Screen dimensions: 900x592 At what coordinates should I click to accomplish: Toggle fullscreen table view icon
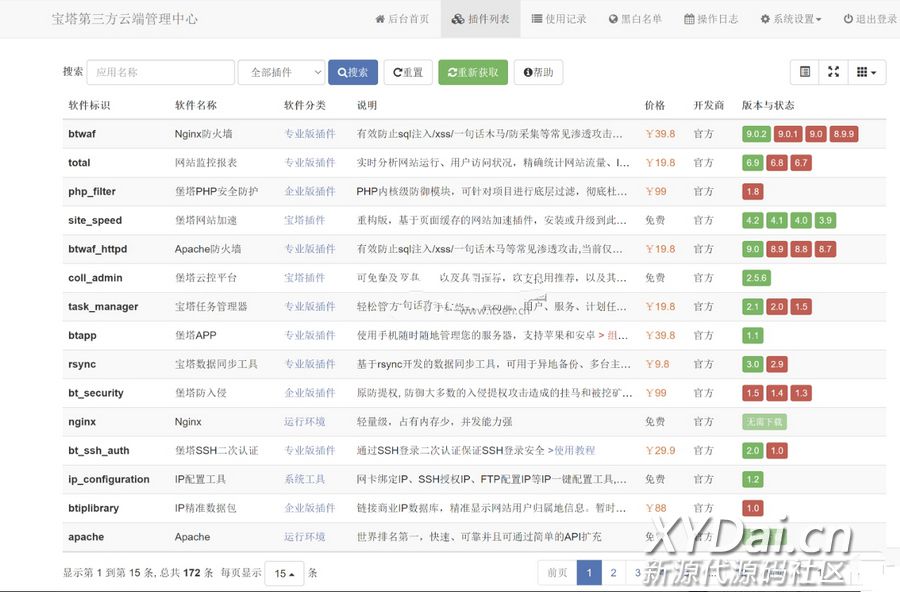tap(833, 72)
